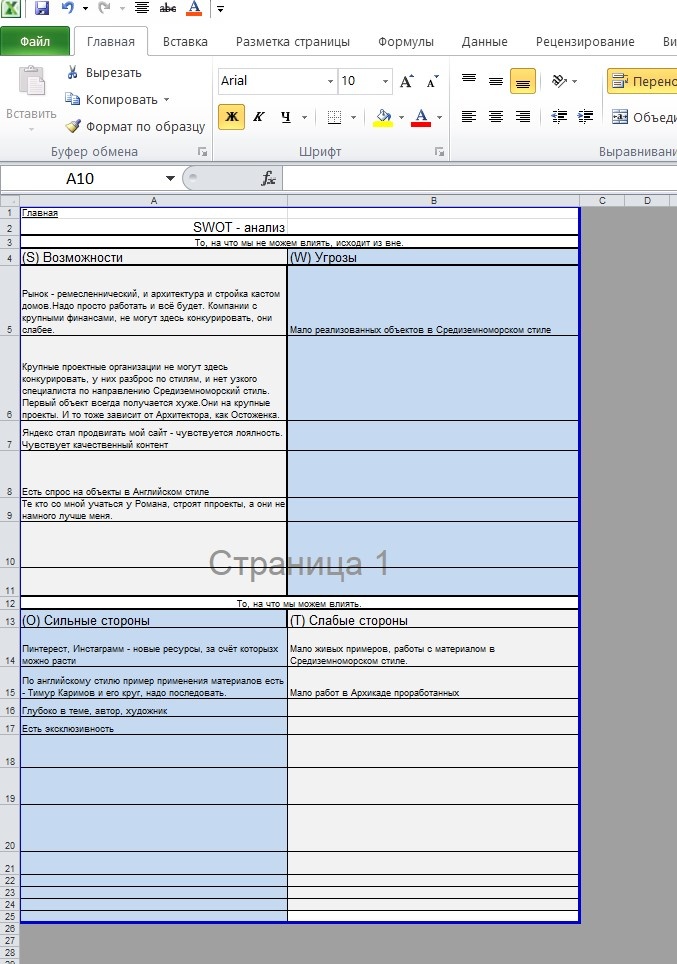Click the wrap text Перенос button
The image size is (677, 964).
coord(642,81)
